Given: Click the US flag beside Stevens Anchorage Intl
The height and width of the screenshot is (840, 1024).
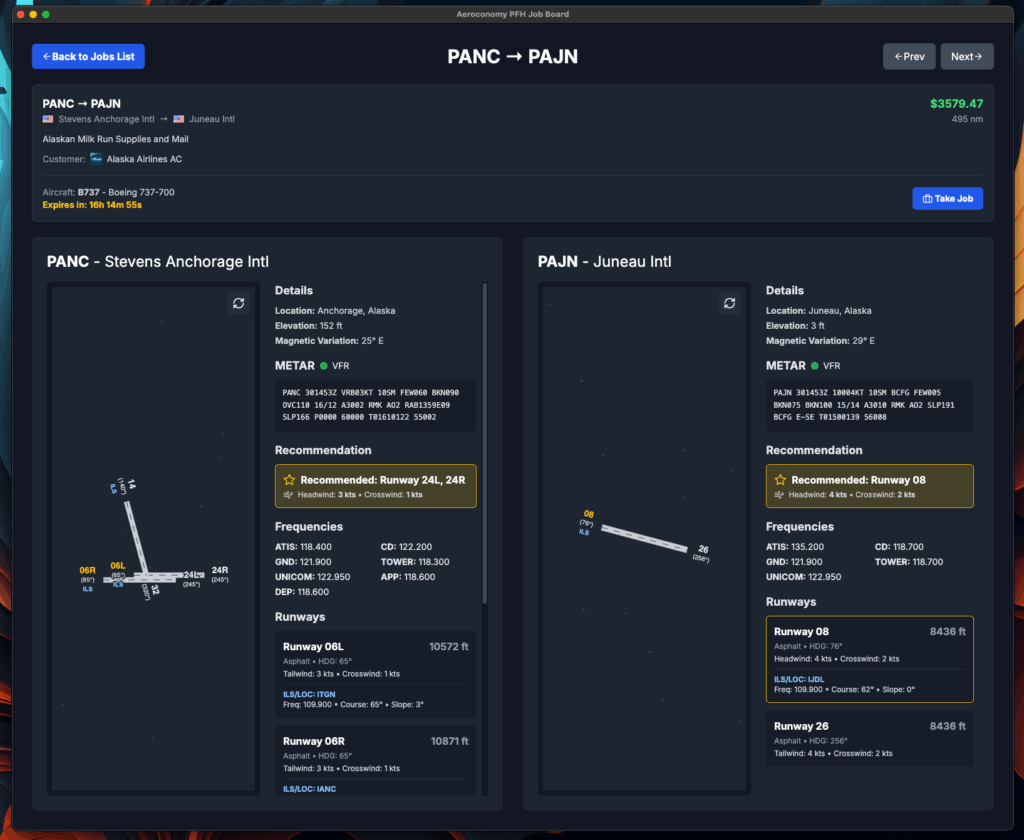Looking at the screenshot, I should [x=48, y=119].
